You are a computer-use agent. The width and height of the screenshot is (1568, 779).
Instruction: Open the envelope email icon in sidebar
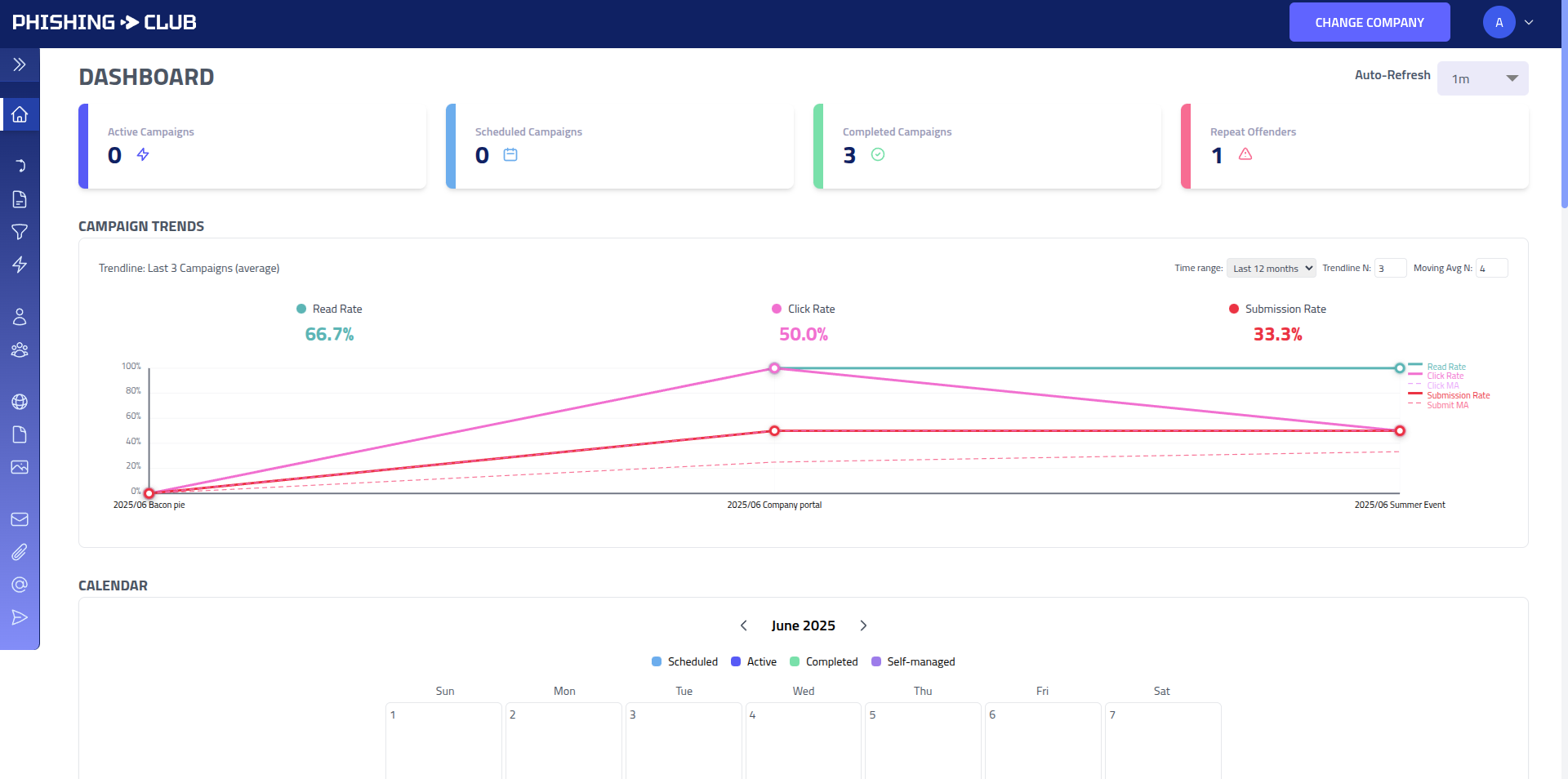click(x=20, y=519)
